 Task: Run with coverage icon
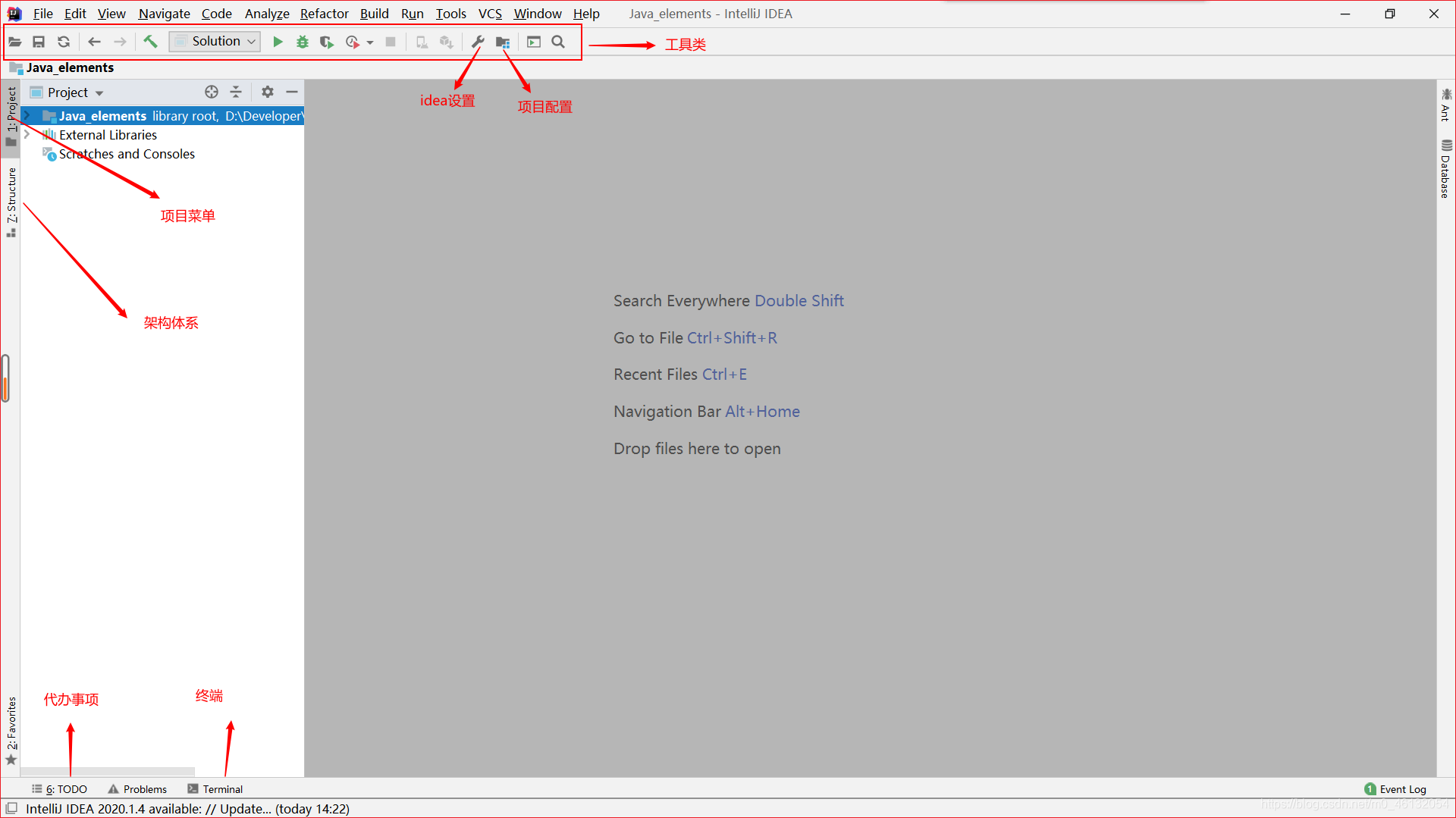[327, 42]
